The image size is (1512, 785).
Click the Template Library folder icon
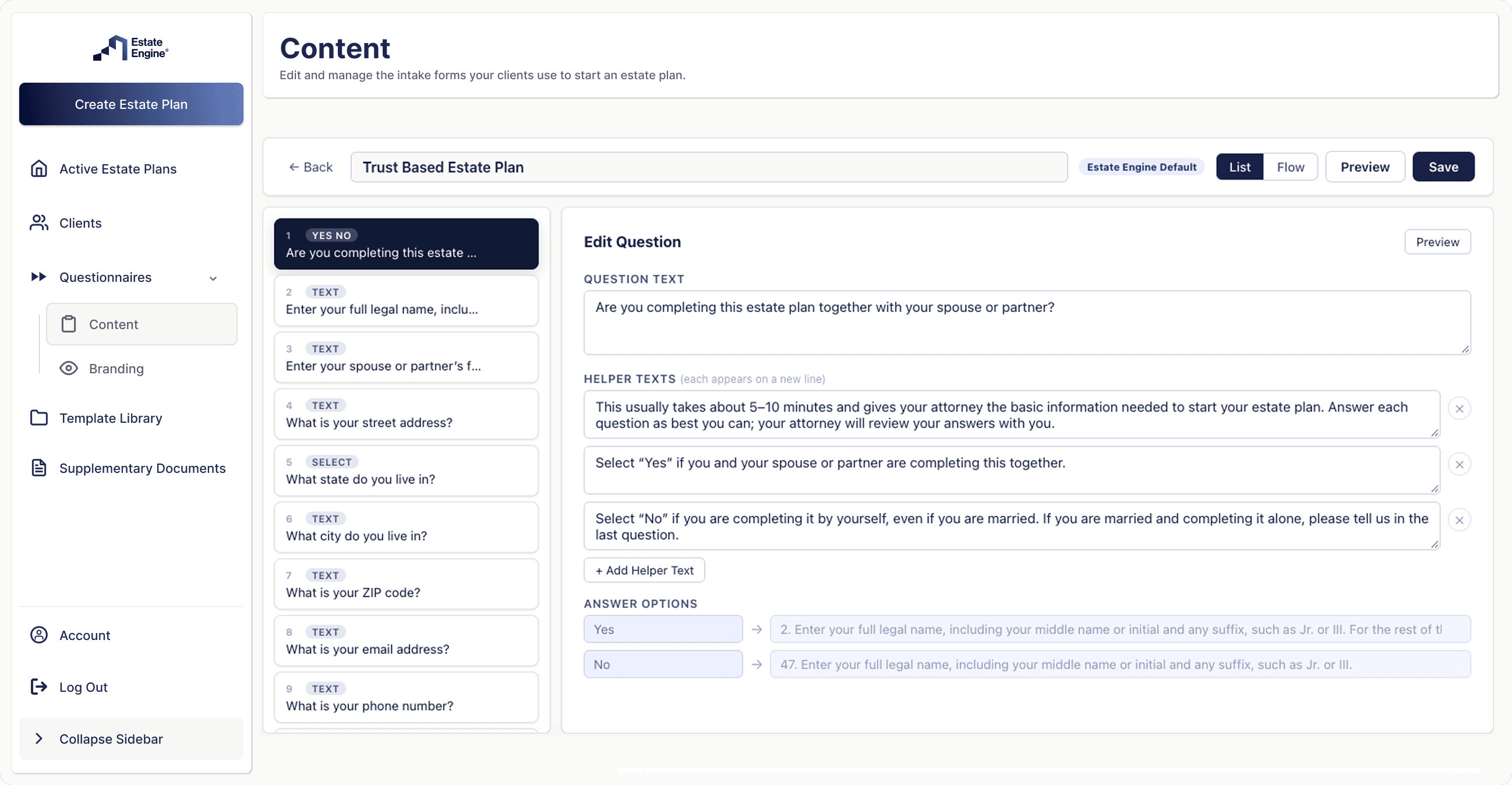(39, 418)
